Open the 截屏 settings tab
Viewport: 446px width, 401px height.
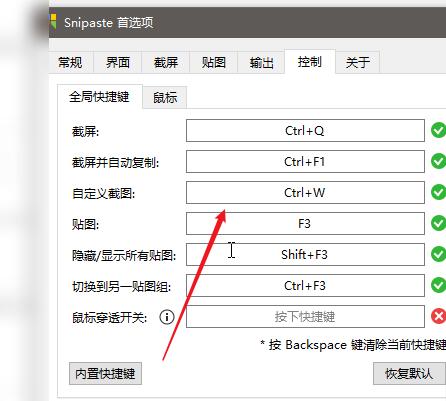click(166, 62)
